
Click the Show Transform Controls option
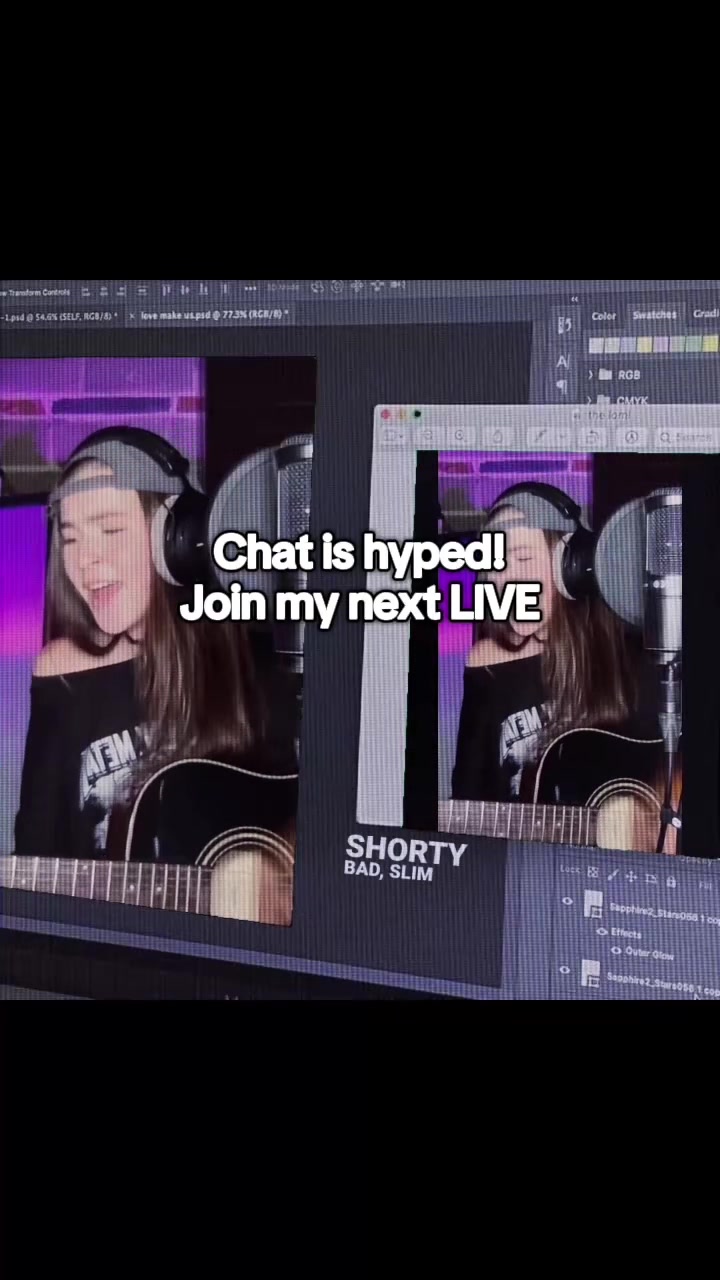click(x=35, y=292)
